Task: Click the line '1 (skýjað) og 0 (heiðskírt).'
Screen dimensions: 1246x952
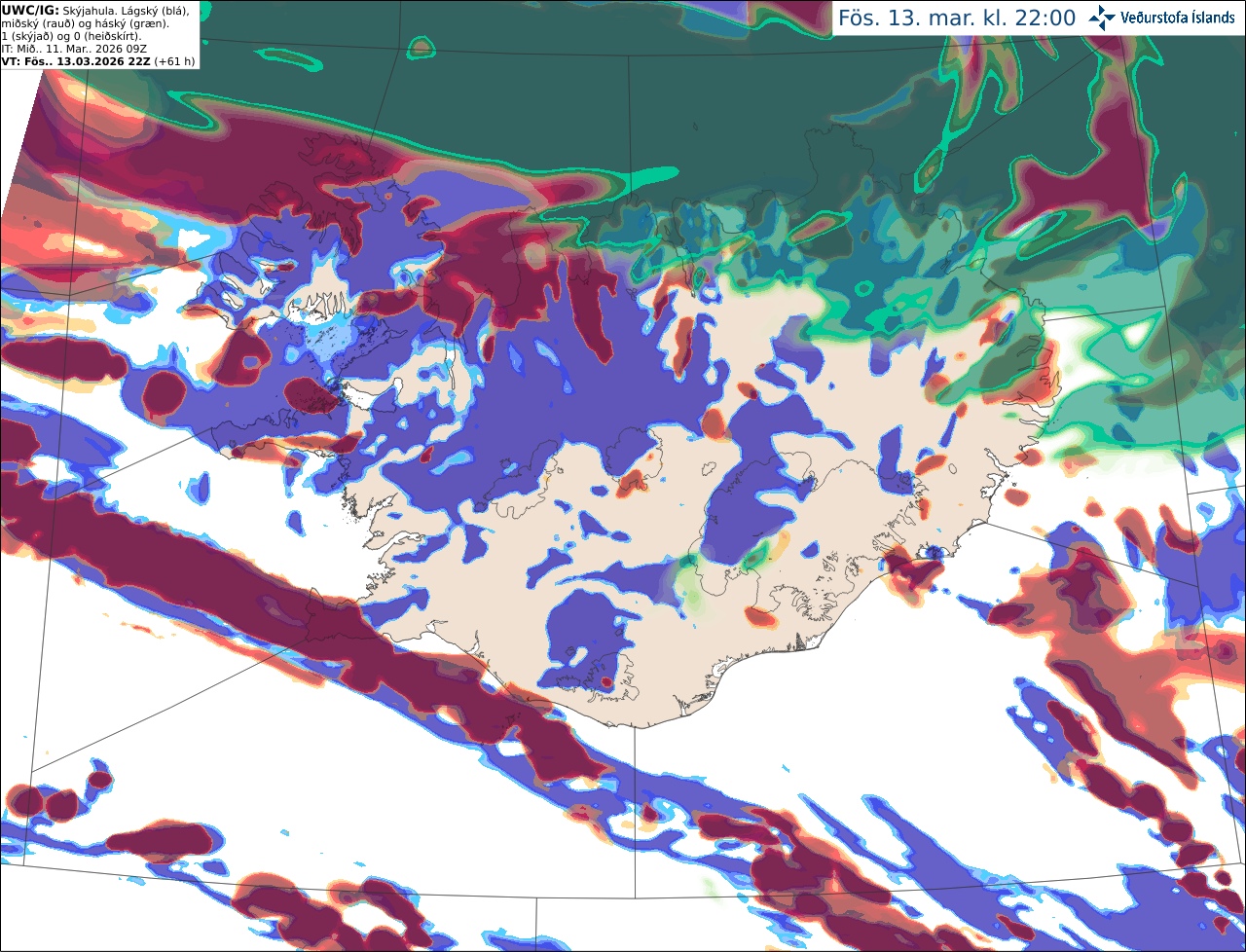Action: click(x=72, y=35)
